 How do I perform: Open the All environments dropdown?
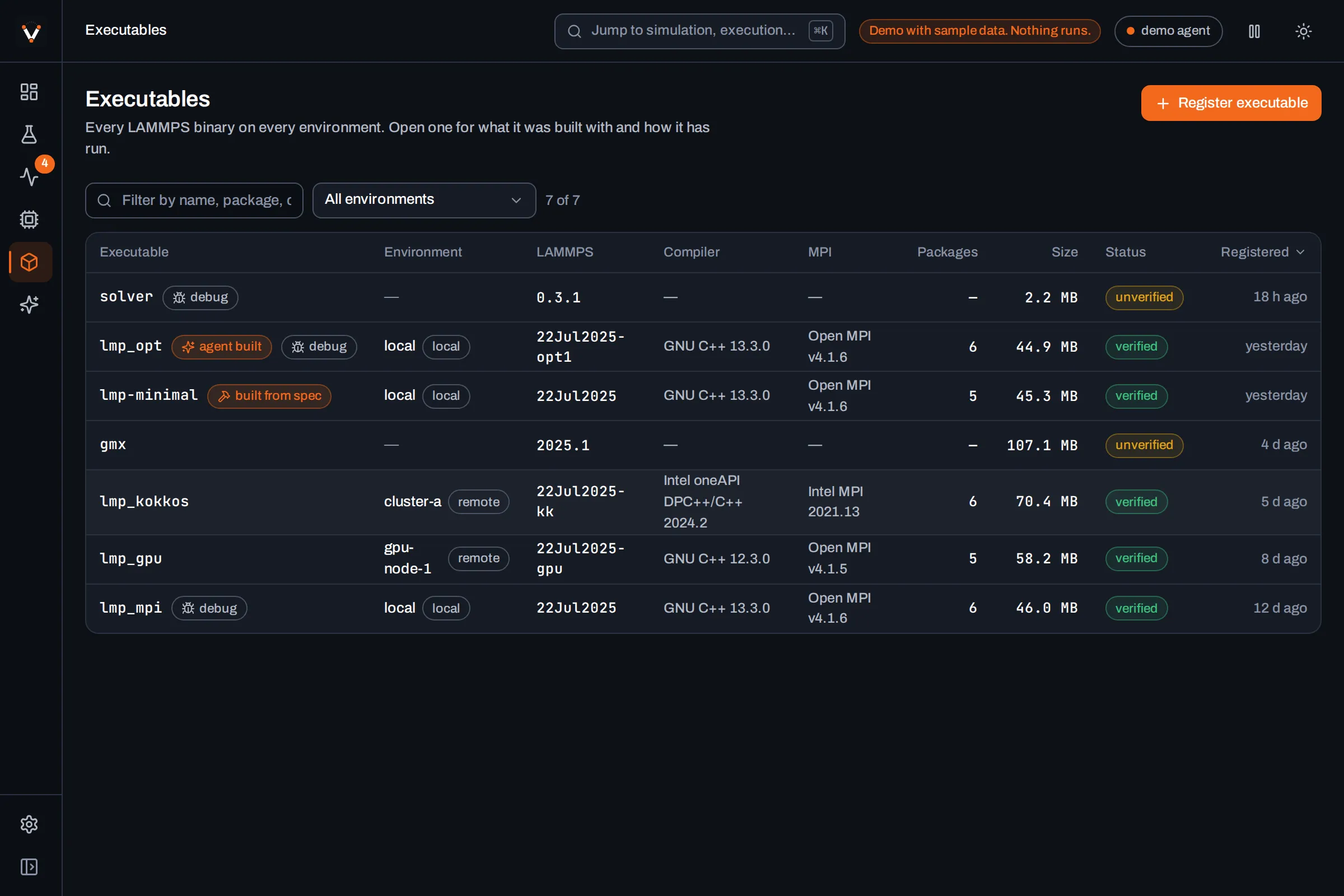424,200
